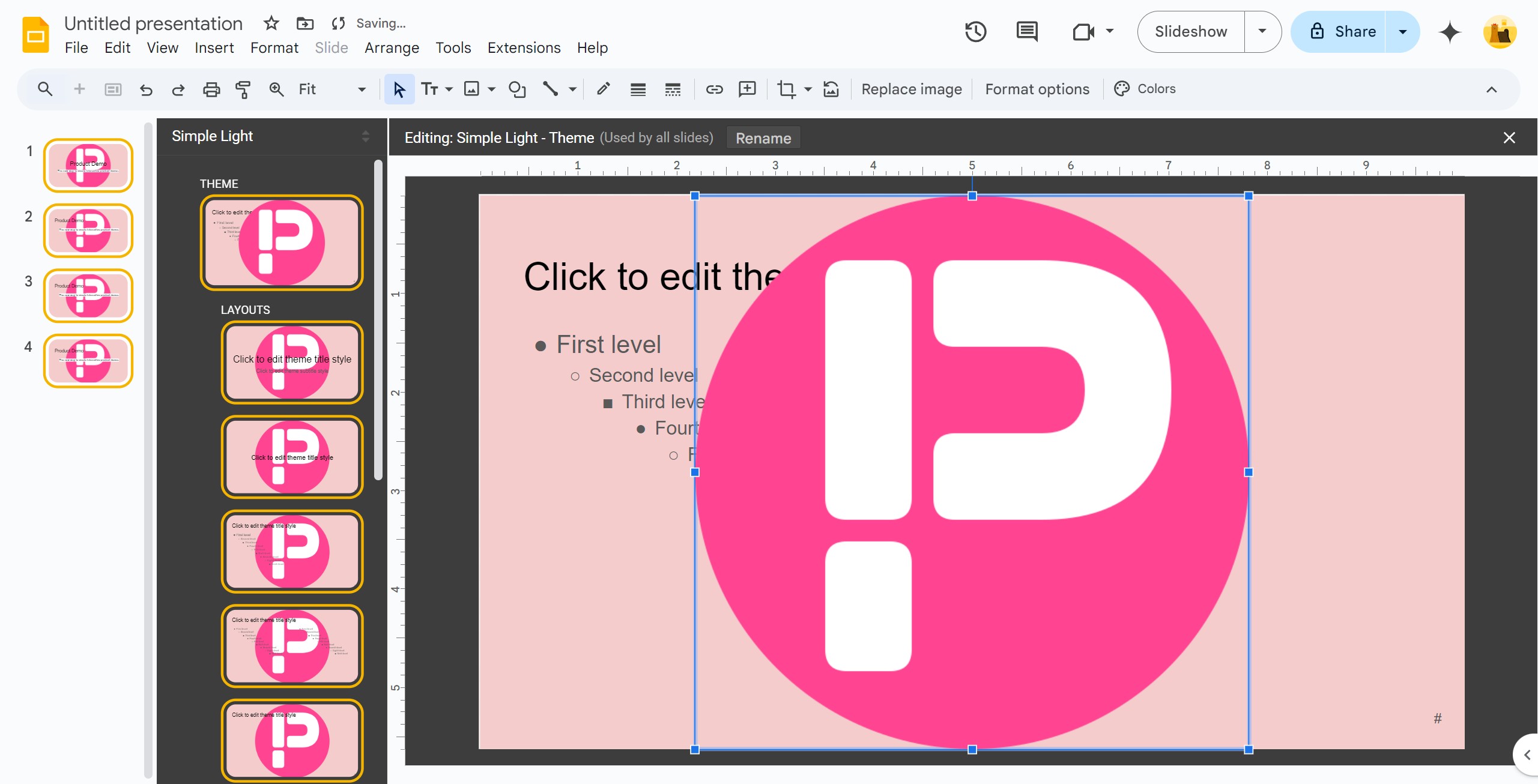Open the File menu
The width and height of the screenshot is (1538, 784).
(x=76, y=48)
